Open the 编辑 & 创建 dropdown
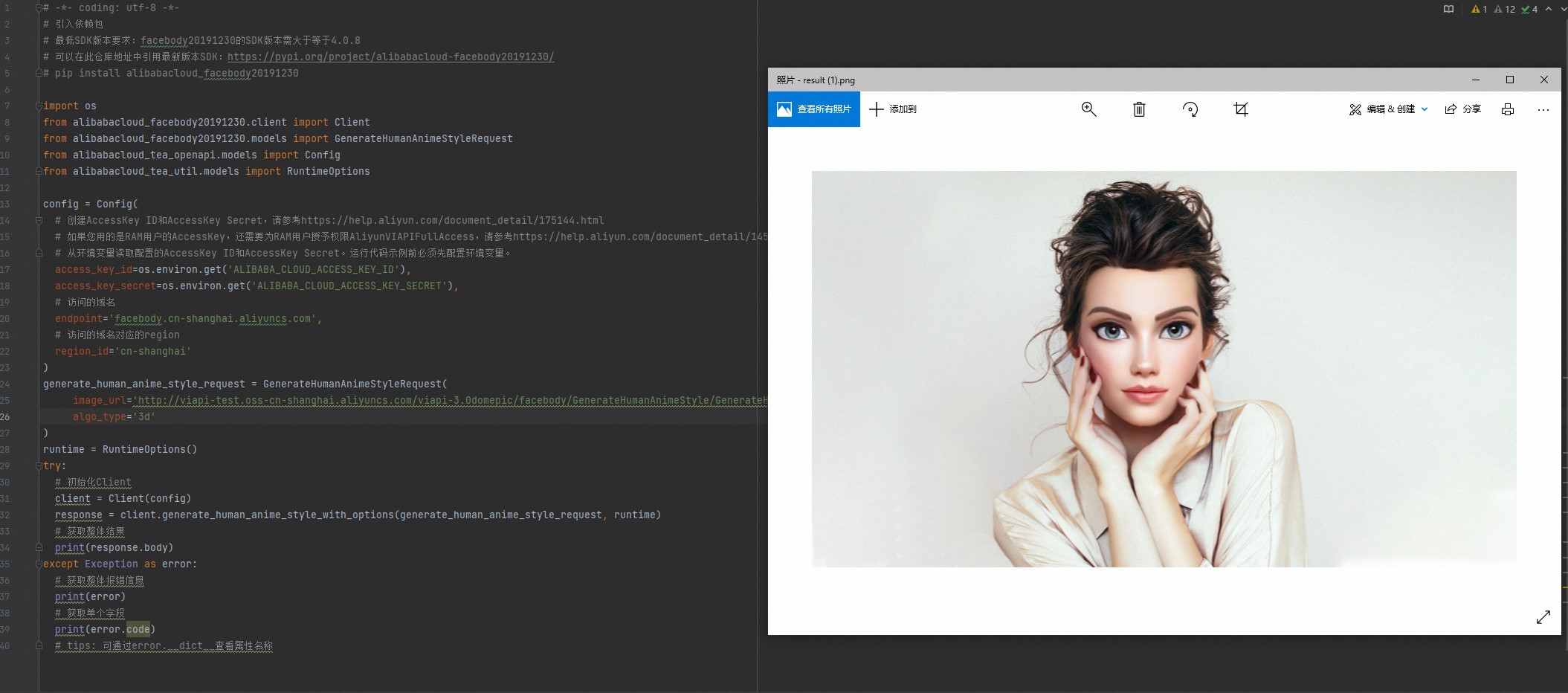 pyautogui.click(x=1388, y=109)
